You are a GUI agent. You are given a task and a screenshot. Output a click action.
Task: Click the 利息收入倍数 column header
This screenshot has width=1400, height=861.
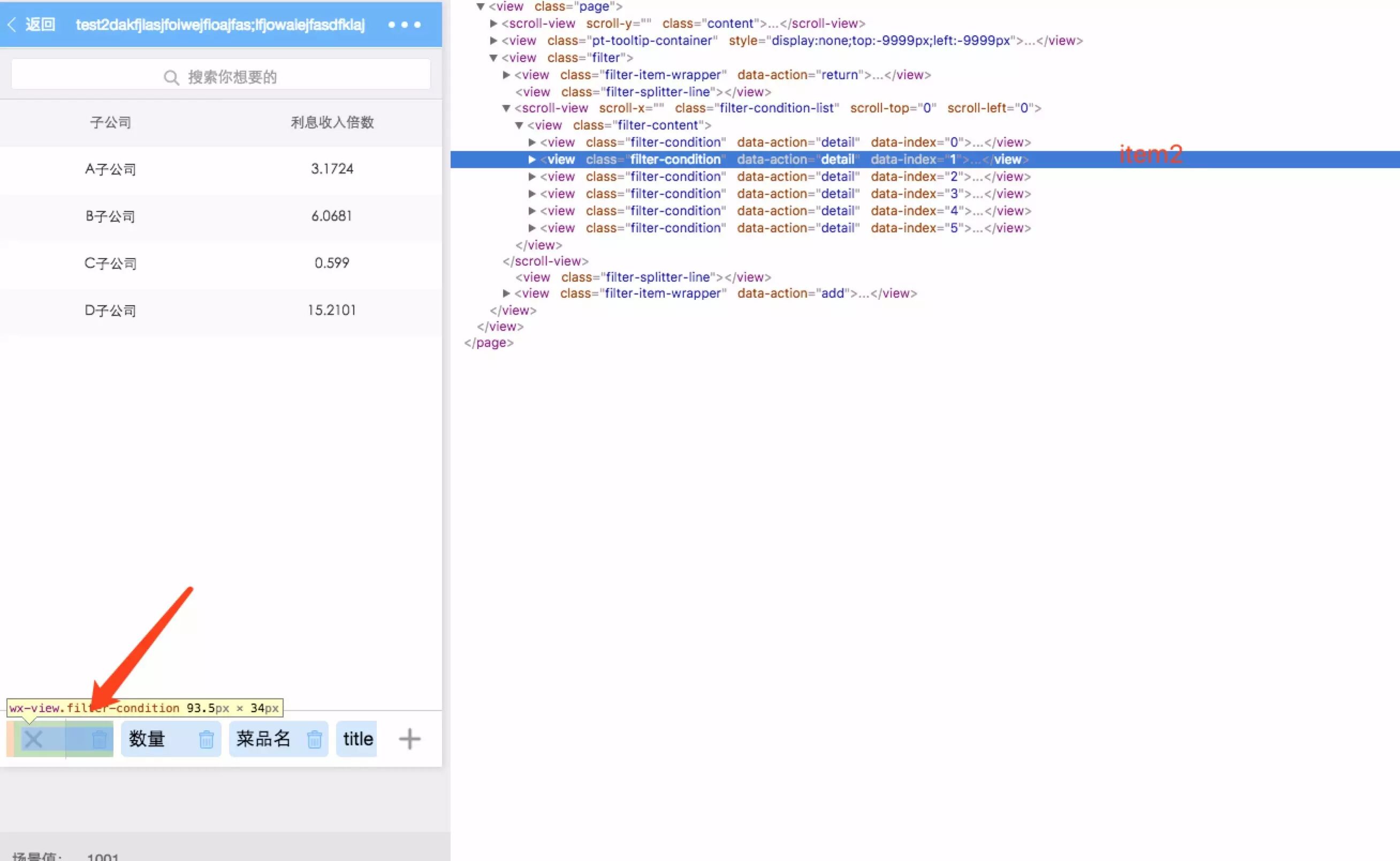click(332, 123)
